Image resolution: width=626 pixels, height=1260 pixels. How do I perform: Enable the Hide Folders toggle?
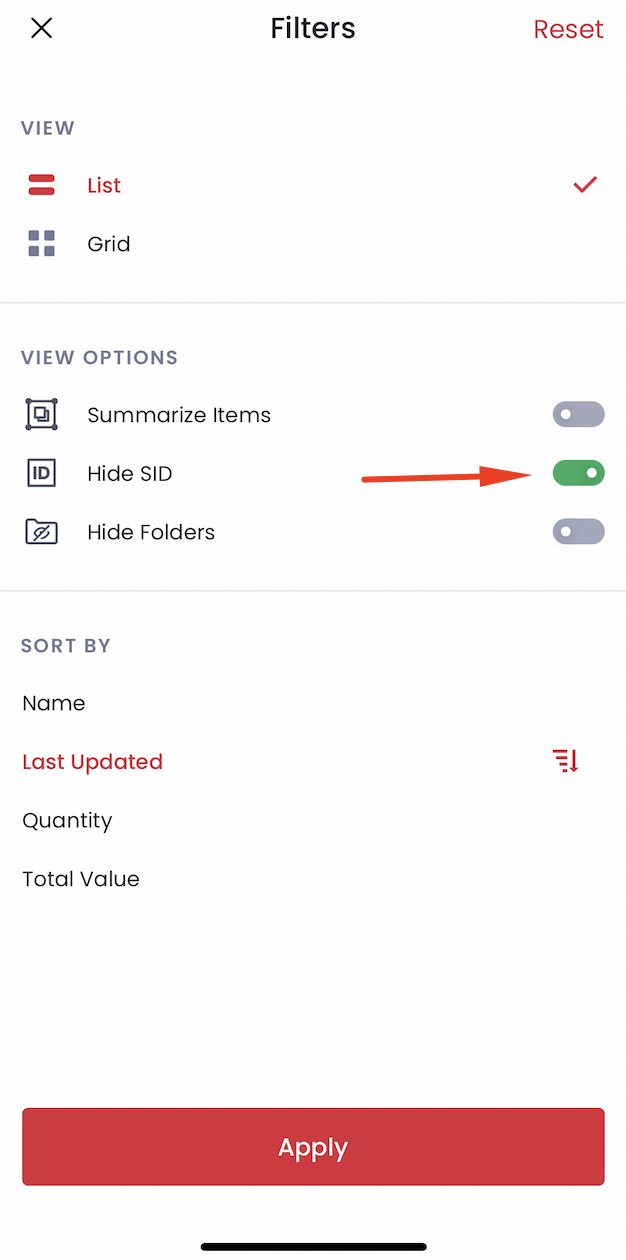coord(579,531)
